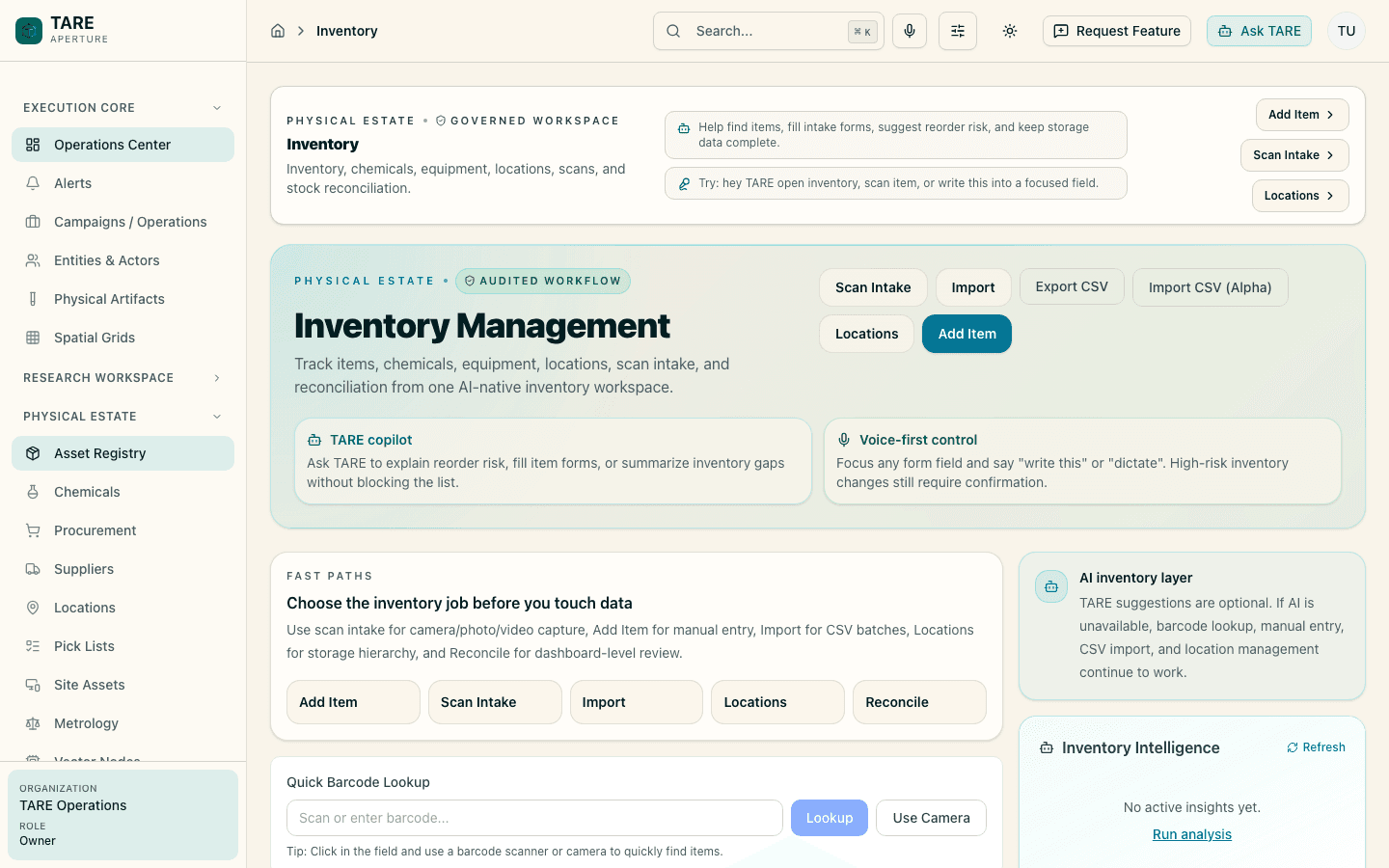Click the TARE copilot card robot icon
Viewport: 1389px width, 868px height.
coord(314,440)
